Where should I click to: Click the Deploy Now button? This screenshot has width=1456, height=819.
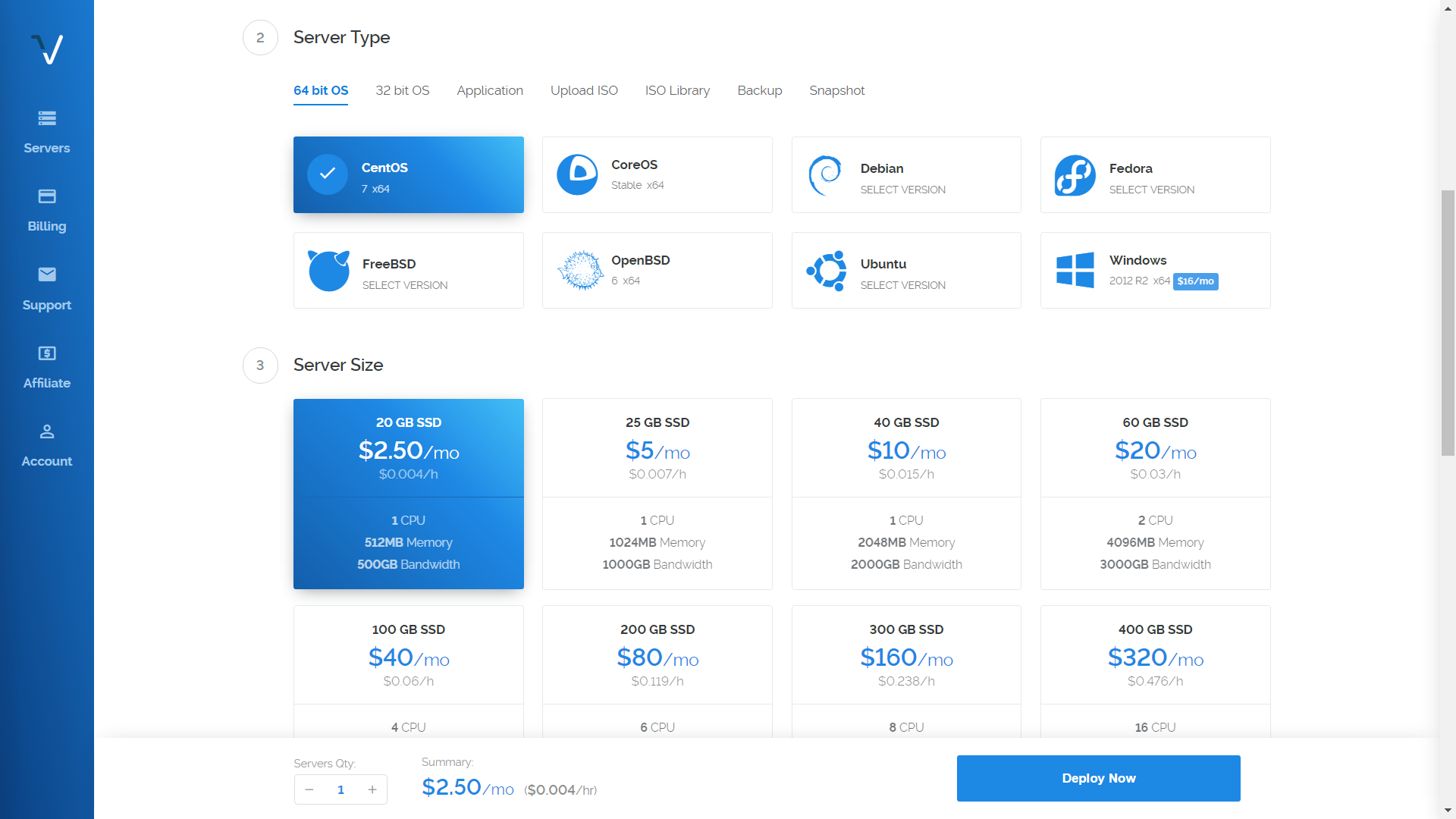1099,778
